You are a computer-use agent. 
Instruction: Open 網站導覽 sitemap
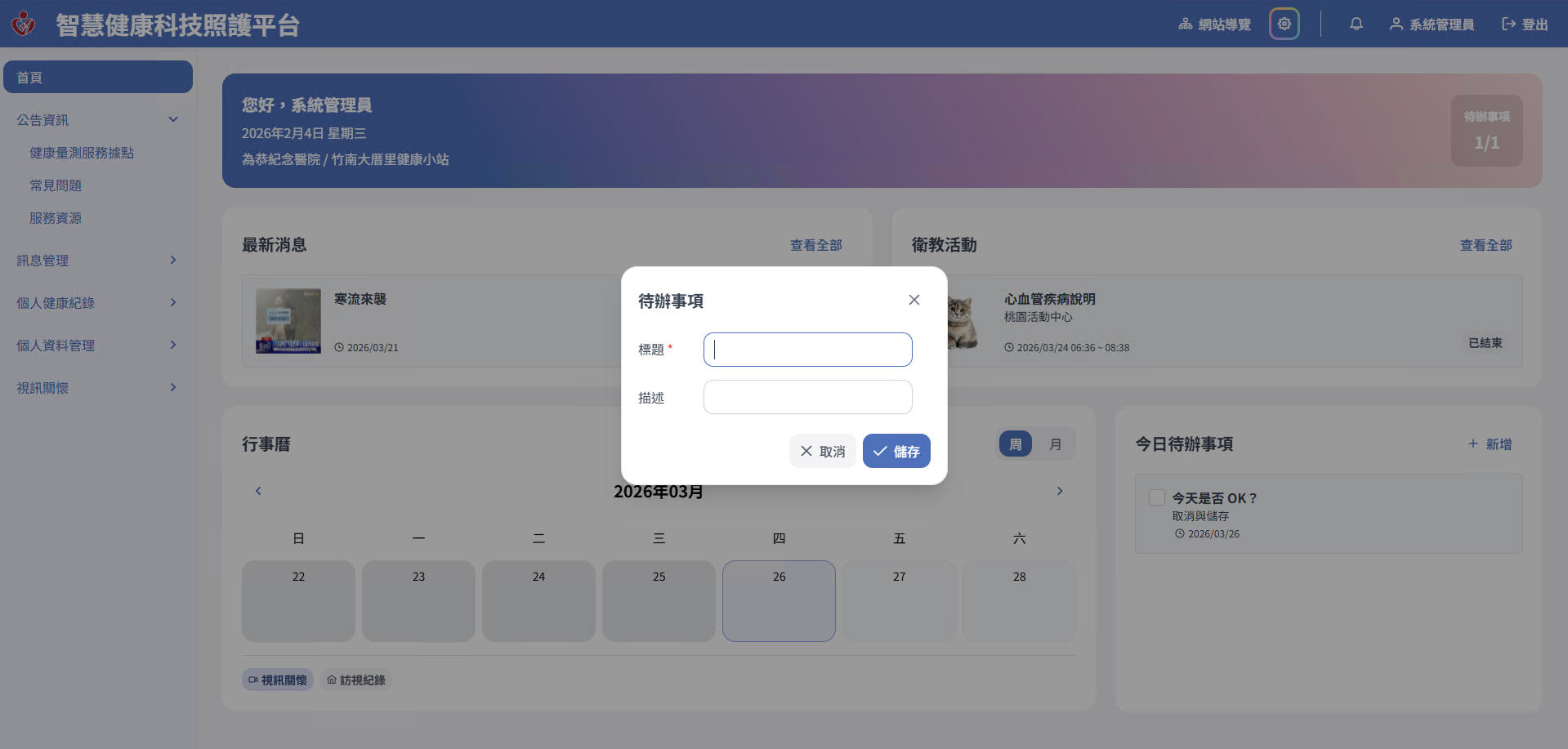pyautogui.click(x=1214, y=25)
